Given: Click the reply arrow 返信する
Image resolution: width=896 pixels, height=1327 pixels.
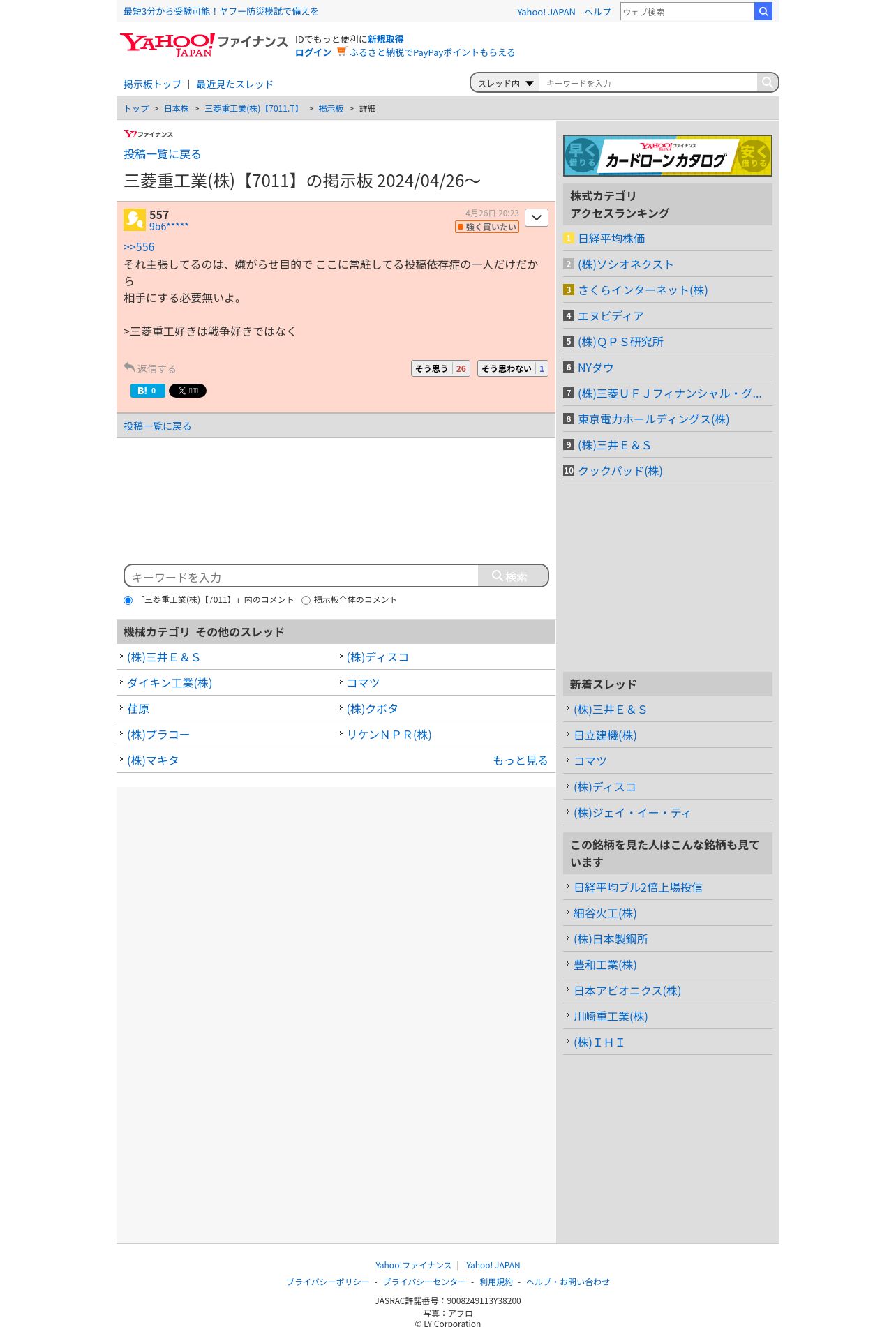Looking at the screenshot, I should [149, 368].
